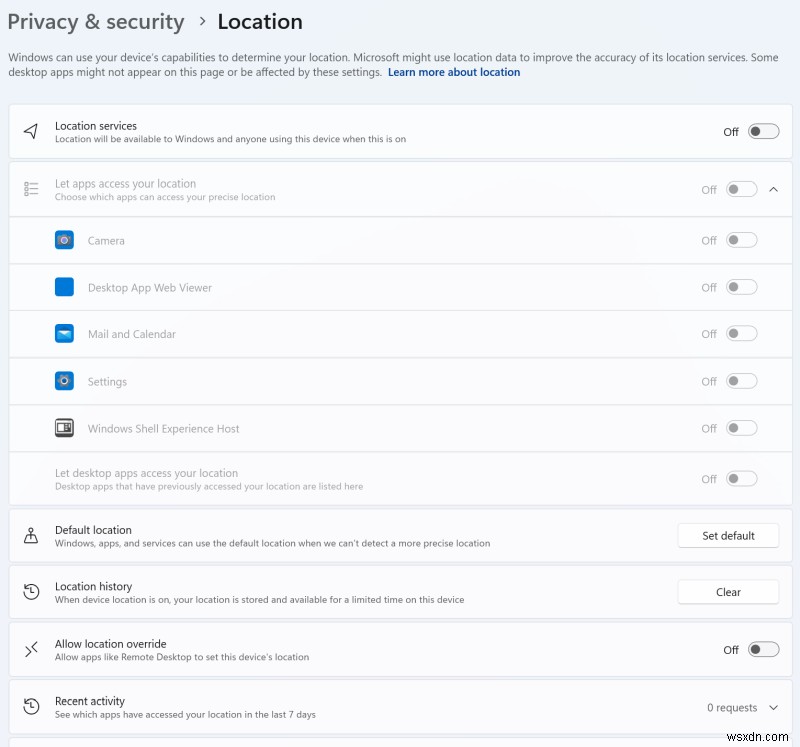This screenshot has height=747, width=800.
Task: Click 'Desktop App Web Viewer' label
Action: (x=150, y=287)
